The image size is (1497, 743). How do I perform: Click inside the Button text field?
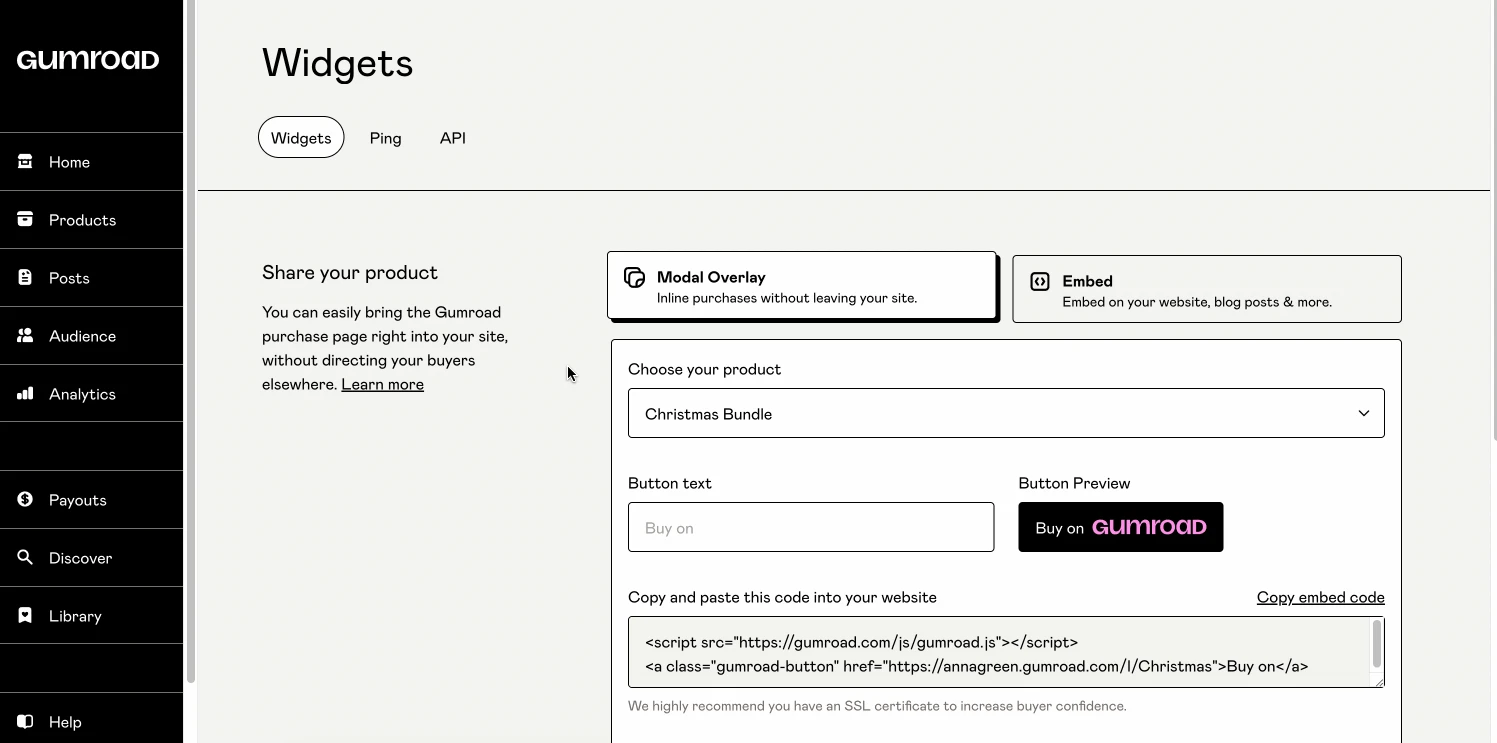pos(810,527)
